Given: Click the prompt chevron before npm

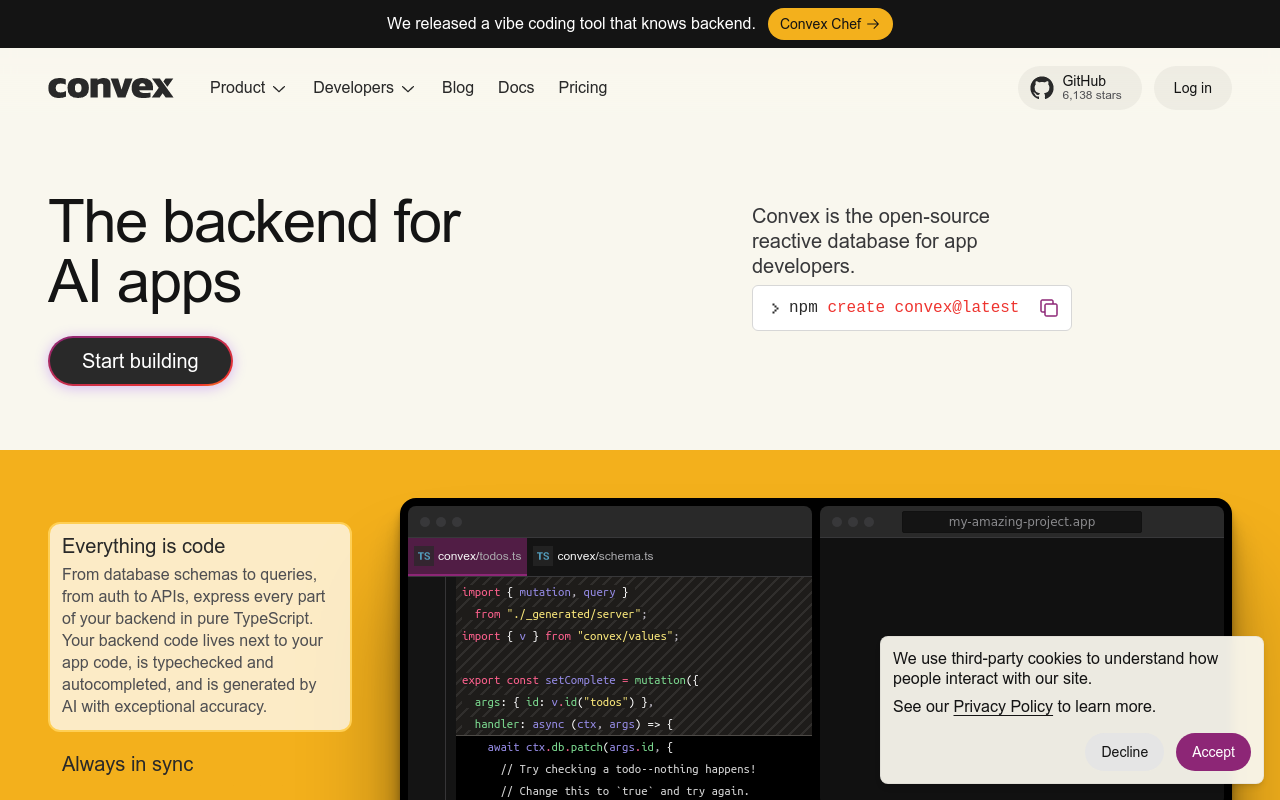Looking at the screenshot, I should pyautogui.click(x=775, y=308).
